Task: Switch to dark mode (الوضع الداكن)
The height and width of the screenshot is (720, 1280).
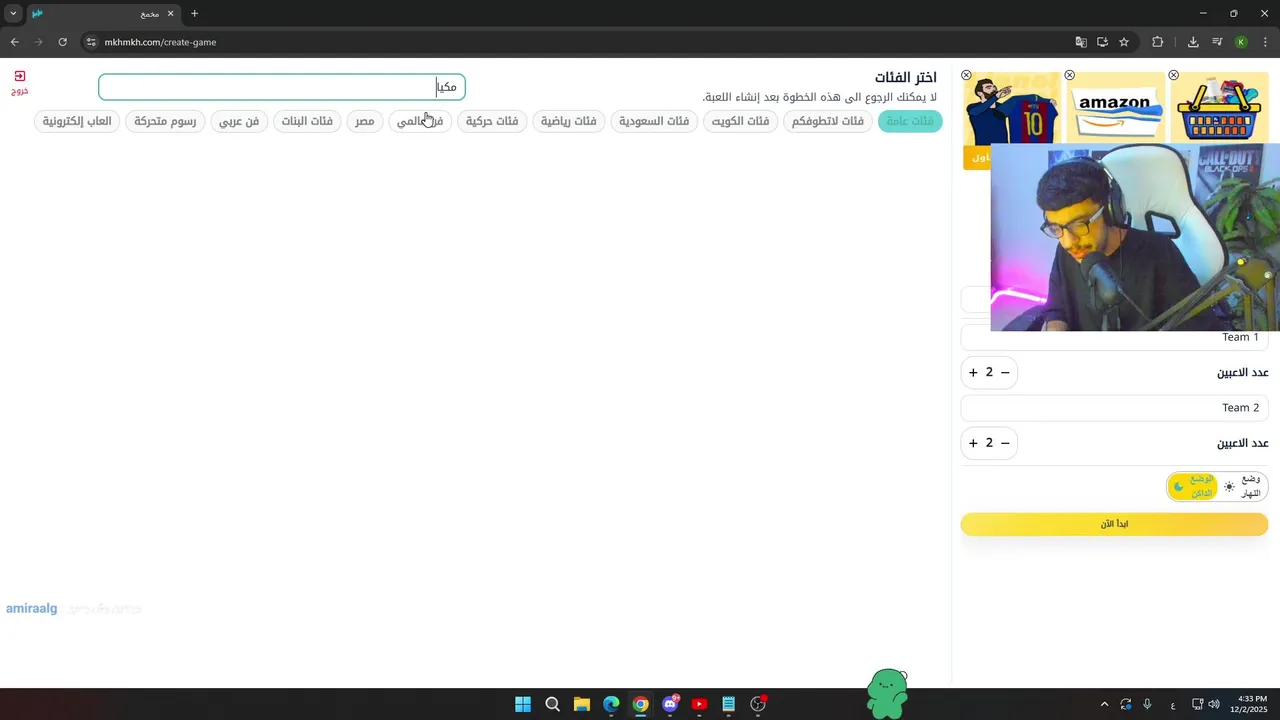Action: pyautogui.click(x=1193, y=487)
